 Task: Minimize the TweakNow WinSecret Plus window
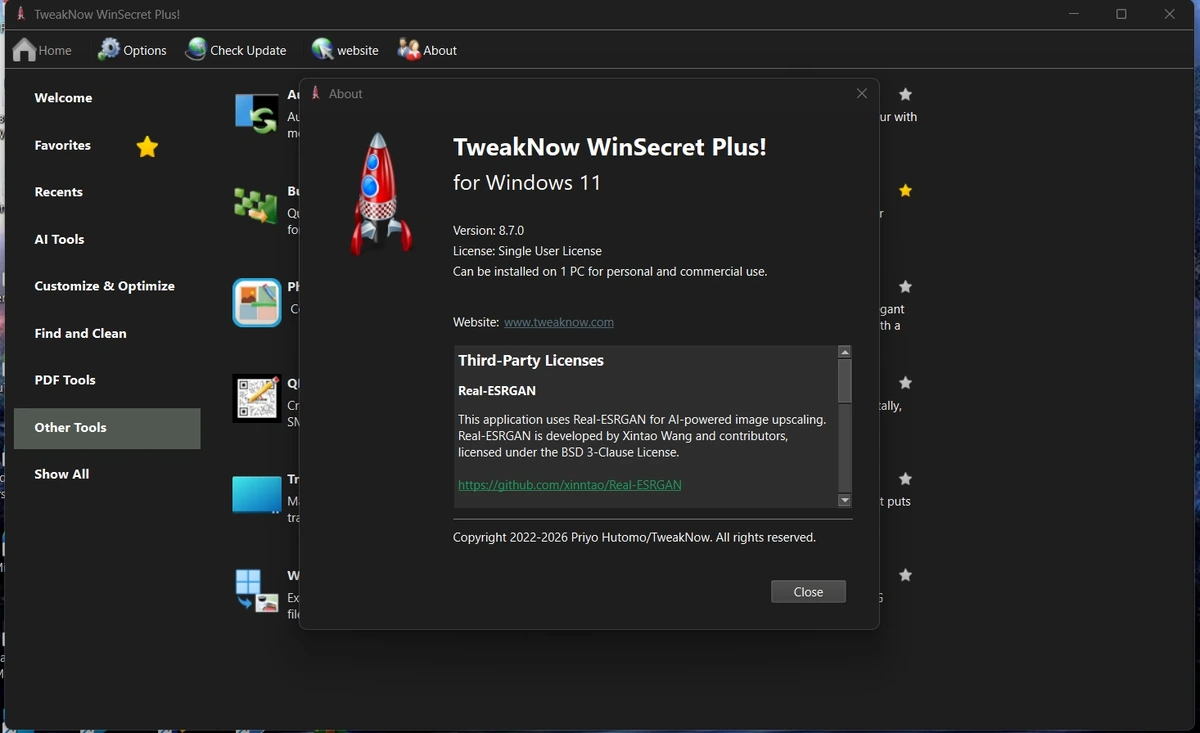pyautogui.click(x=1073, y=14)
